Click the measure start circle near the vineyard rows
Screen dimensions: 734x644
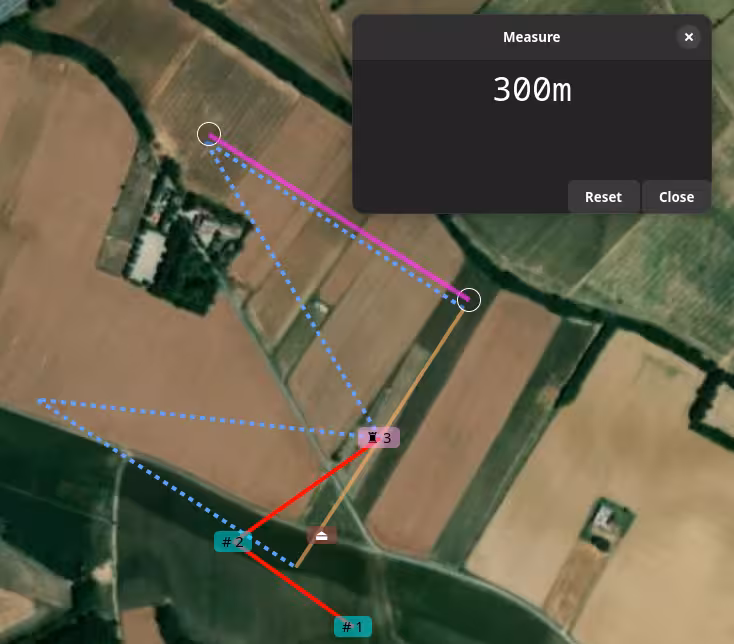[x=209, y=134]
